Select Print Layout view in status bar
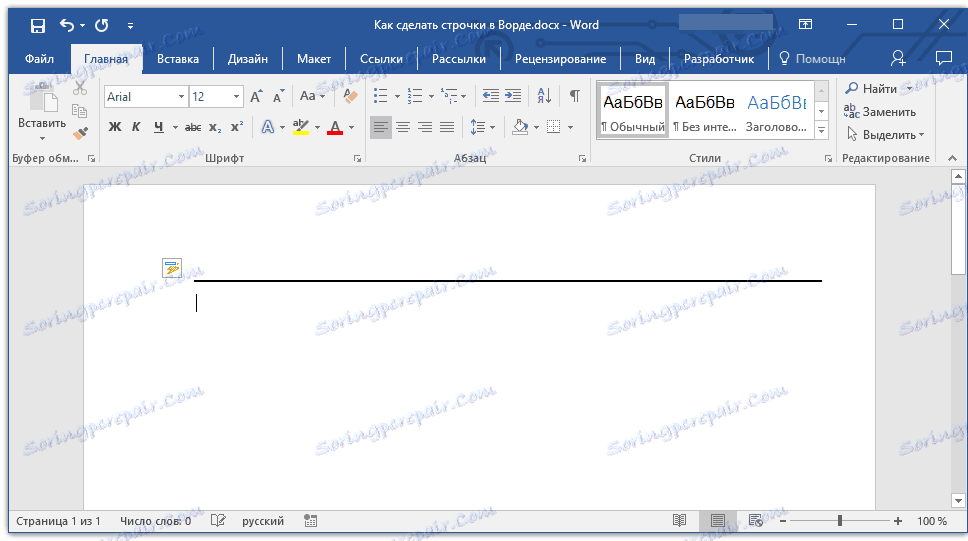The image size is (968, 541). 717,521
